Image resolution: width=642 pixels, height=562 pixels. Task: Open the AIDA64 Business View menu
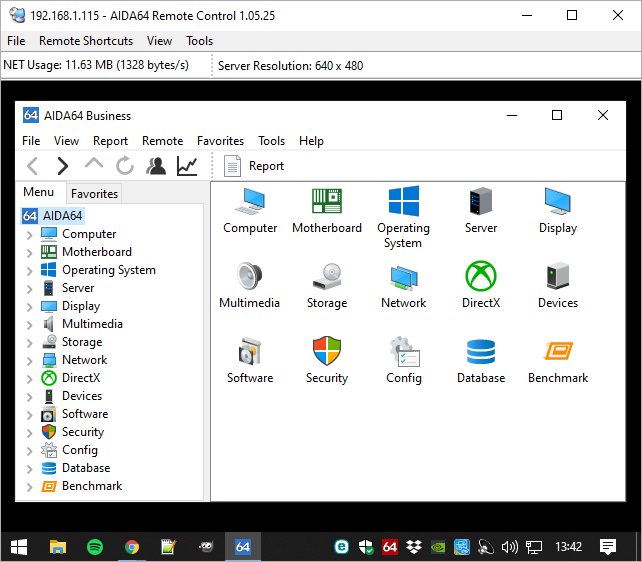66,141
